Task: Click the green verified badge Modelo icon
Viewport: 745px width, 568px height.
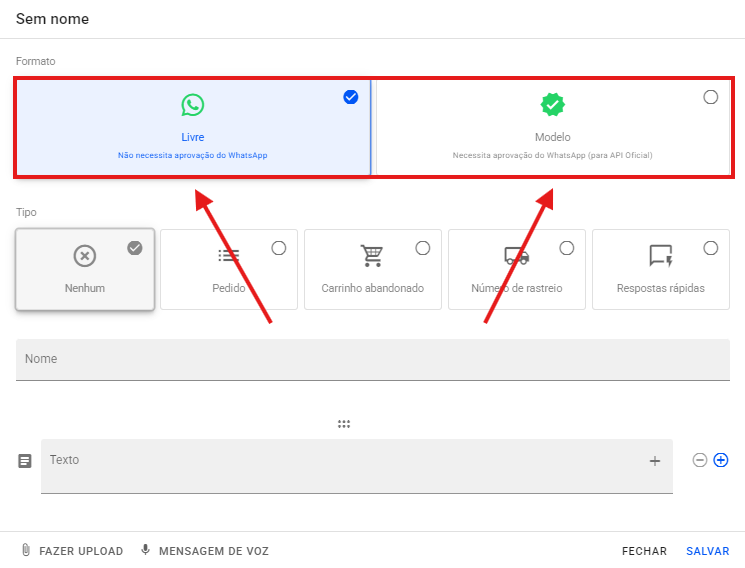Action: coord(553,105)
